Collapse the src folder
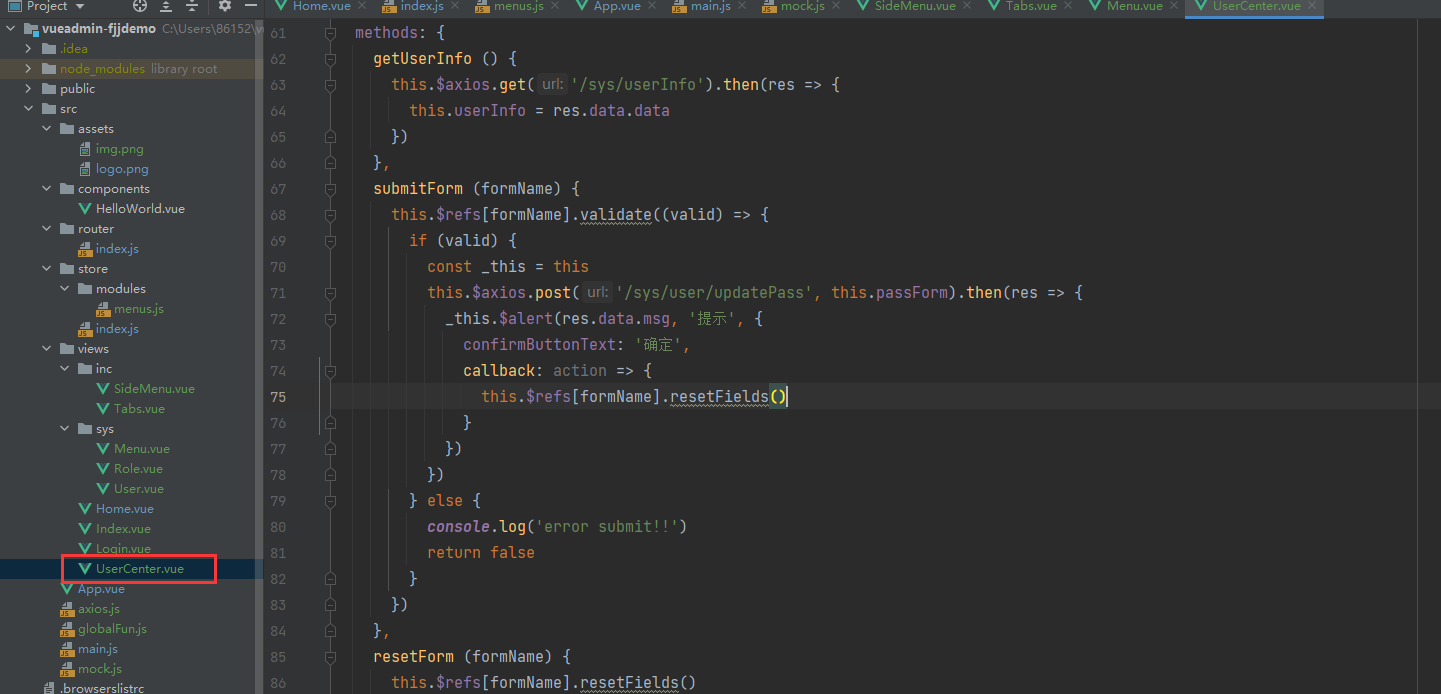Screen dimensions: 1441x694 click(x=29, y=109)
